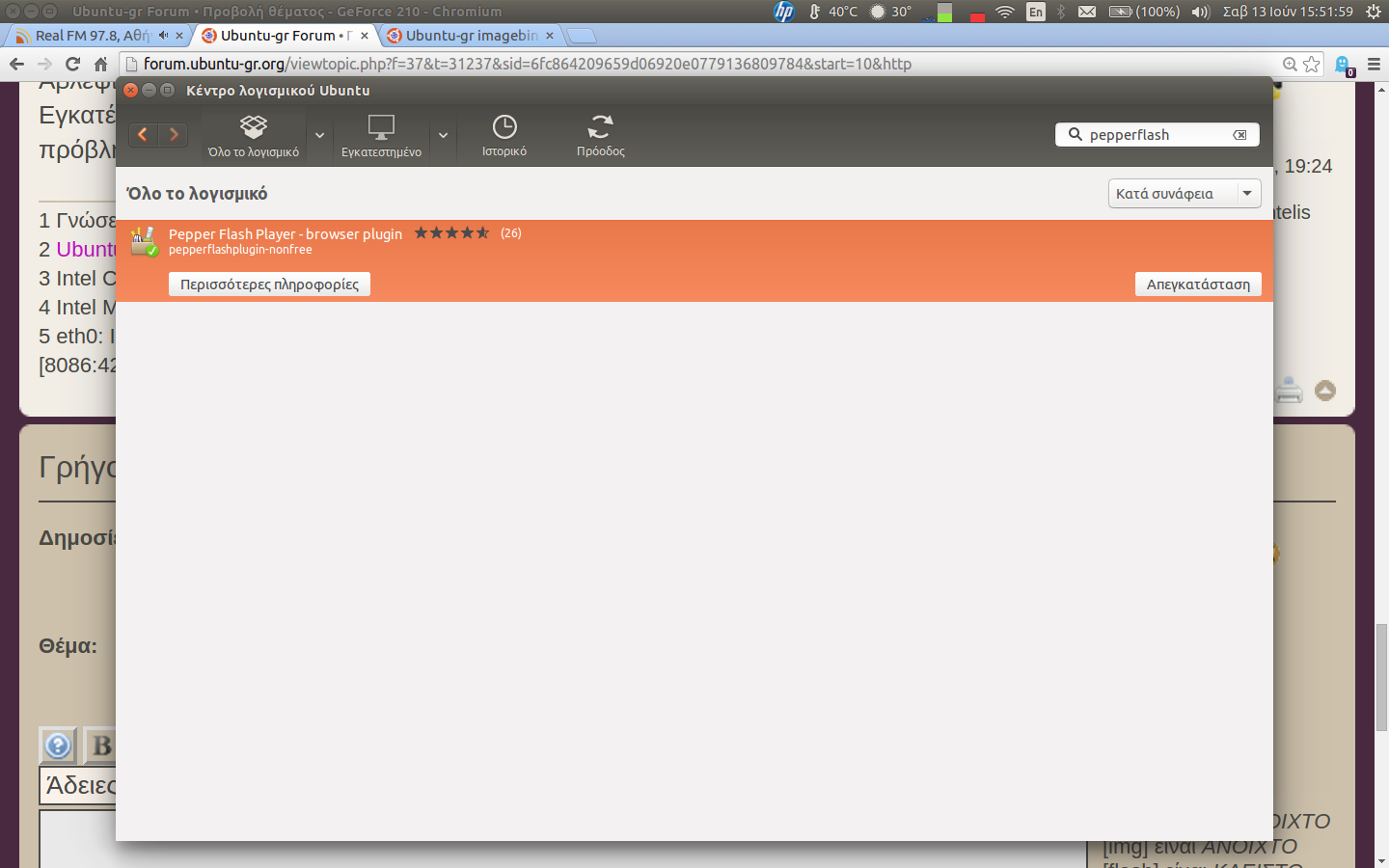Click pepperflashplugin-nonfree package name
The width and height of the screenshot is (1389, 868).
pos(240,250)
